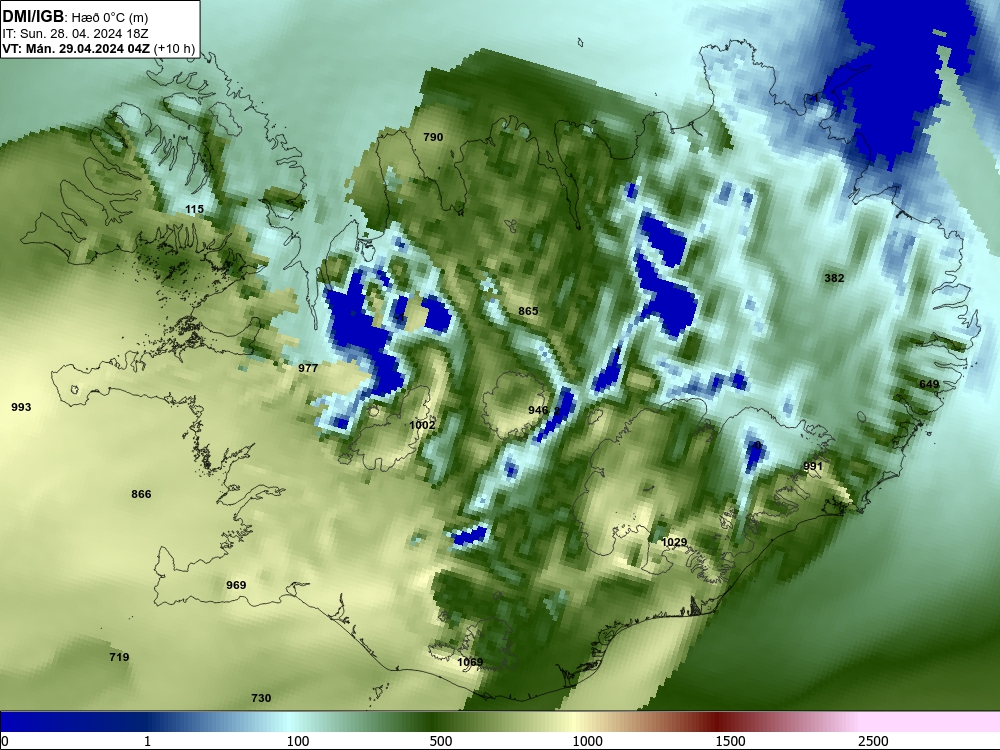Click the 1069 height value

(x=470, y=663)
